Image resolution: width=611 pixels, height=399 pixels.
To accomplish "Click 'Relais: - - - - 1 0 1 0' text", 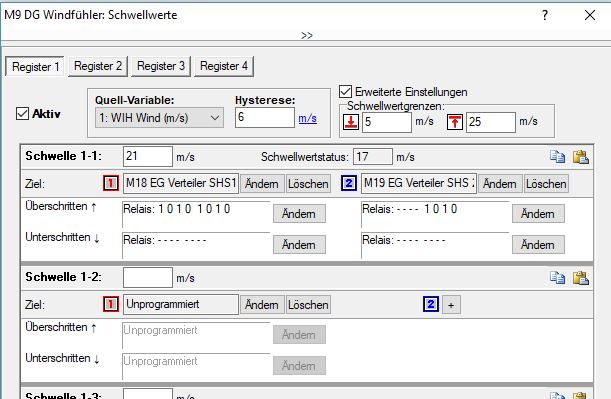I will [410, 209].
